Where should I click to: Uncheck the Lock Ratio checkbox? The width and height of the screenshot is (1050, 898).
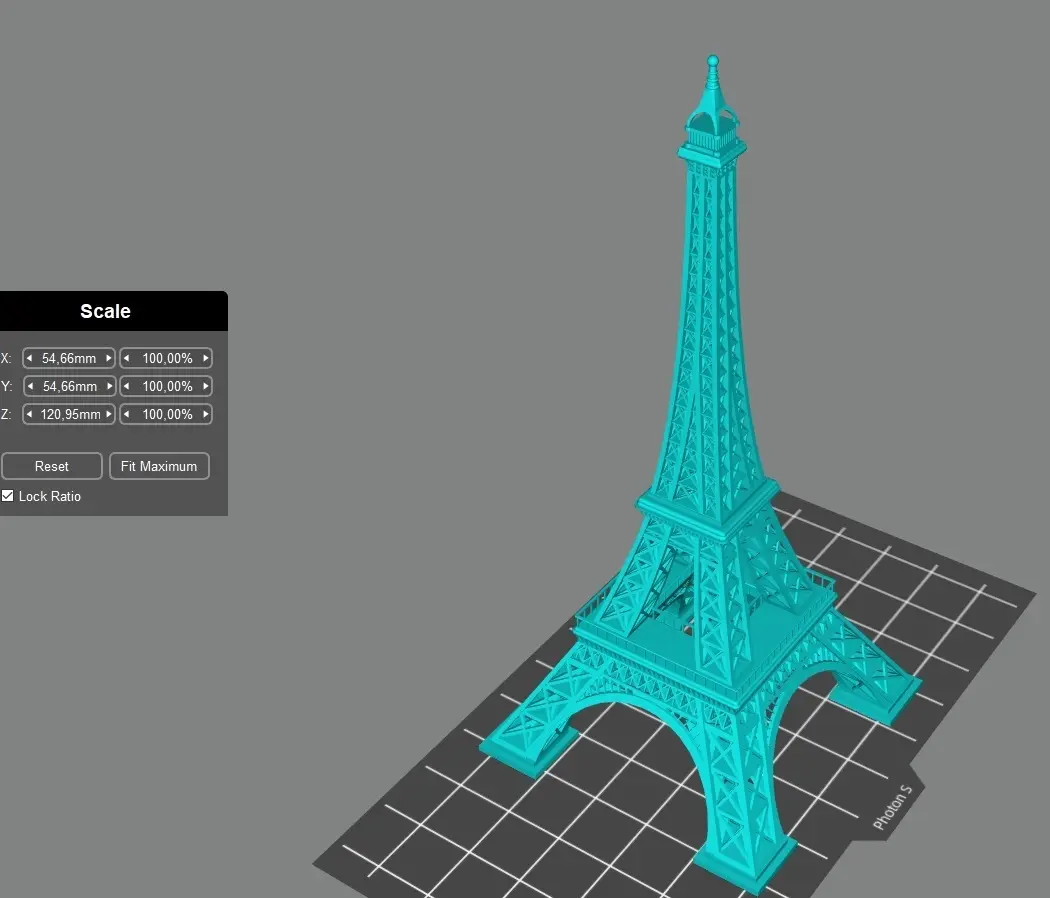[x=7, y=496]
